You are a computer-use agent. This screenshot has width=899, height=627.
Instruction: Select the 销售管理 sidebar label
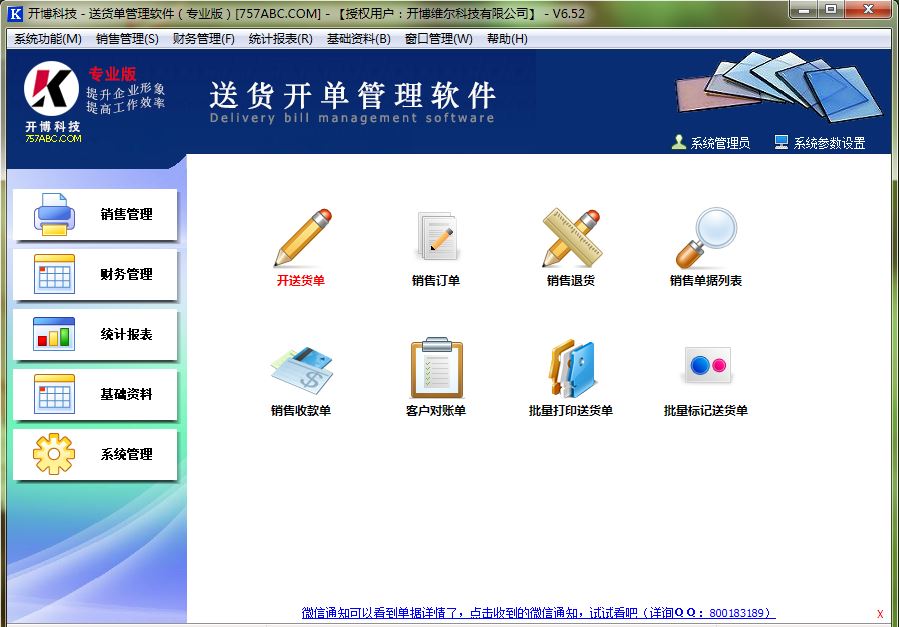[x=127, y=214]
